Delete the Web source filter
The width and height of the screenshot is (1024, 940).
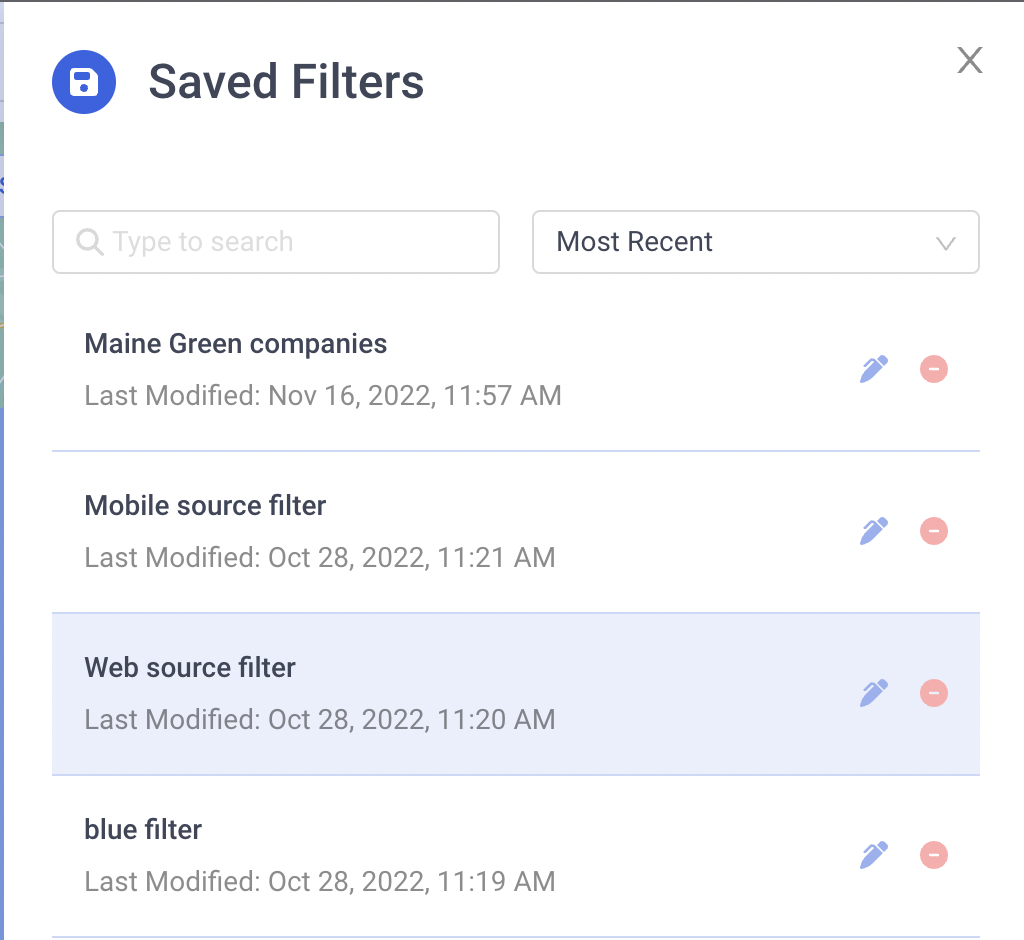coord(934,693)
